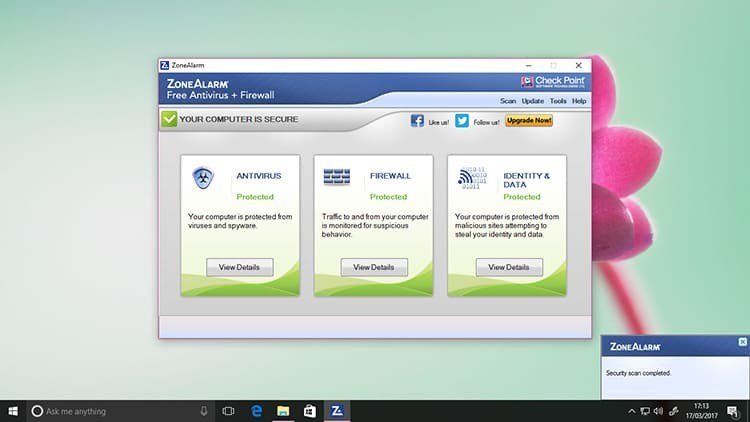Open File Explorer from the taskbar

[283, 411]
